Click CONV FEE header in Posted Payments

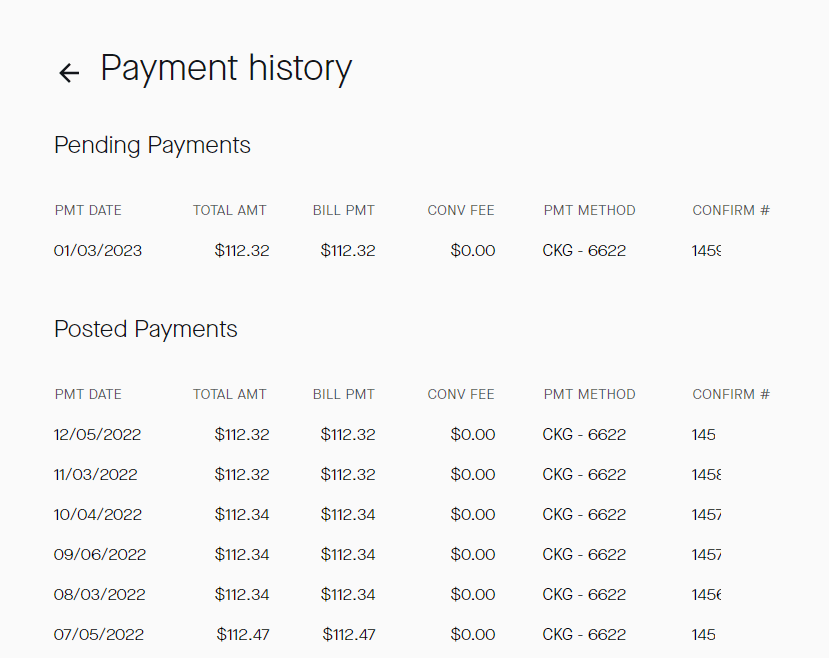[x=461, y=394]
